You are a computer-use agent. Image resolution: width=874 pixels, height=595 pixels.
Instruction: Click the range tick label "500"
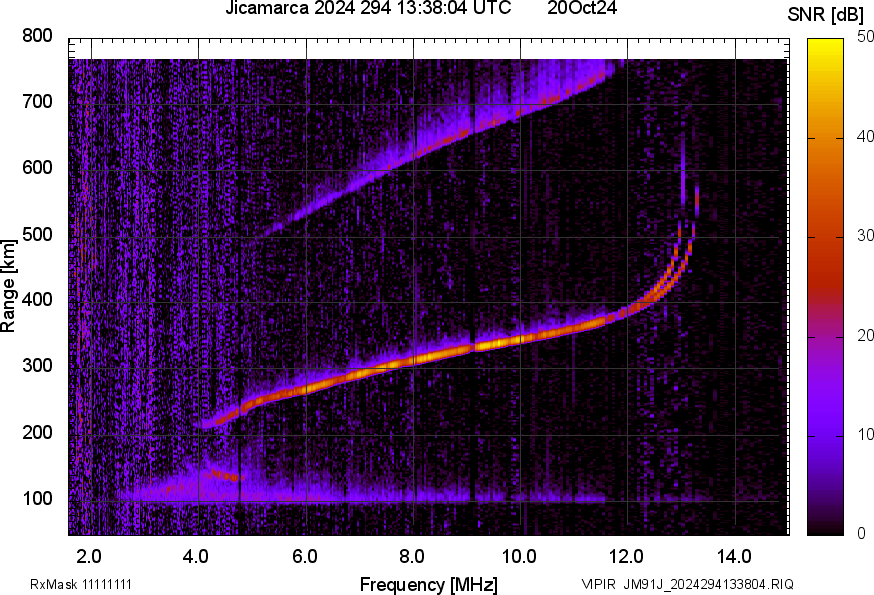point(37,234)
